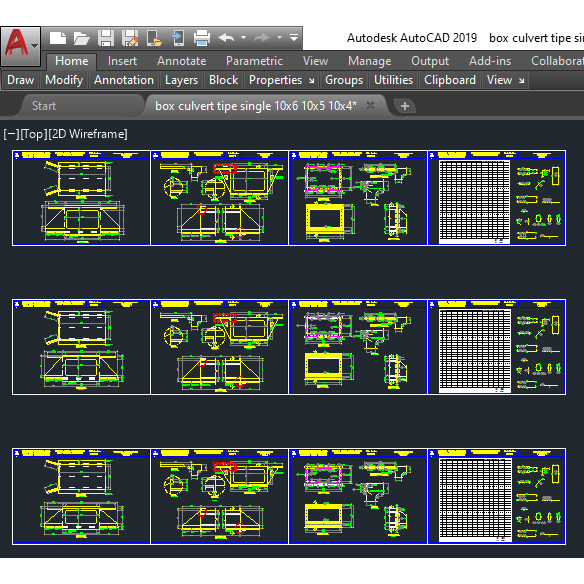Open viewport controls [-] menu
Viewport: 584px width, 584px height.
click(11, 134)
